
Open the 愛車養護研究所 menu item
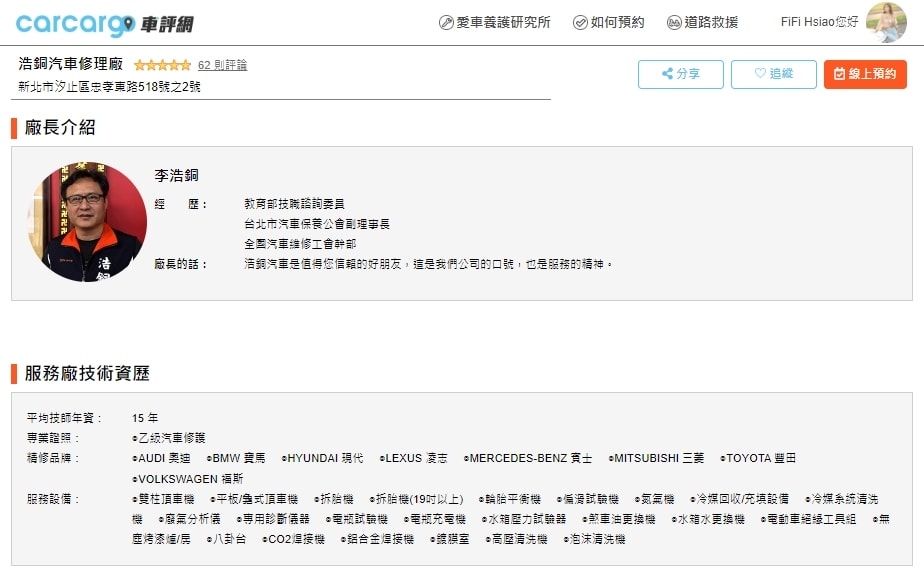(x=503, y=22)
